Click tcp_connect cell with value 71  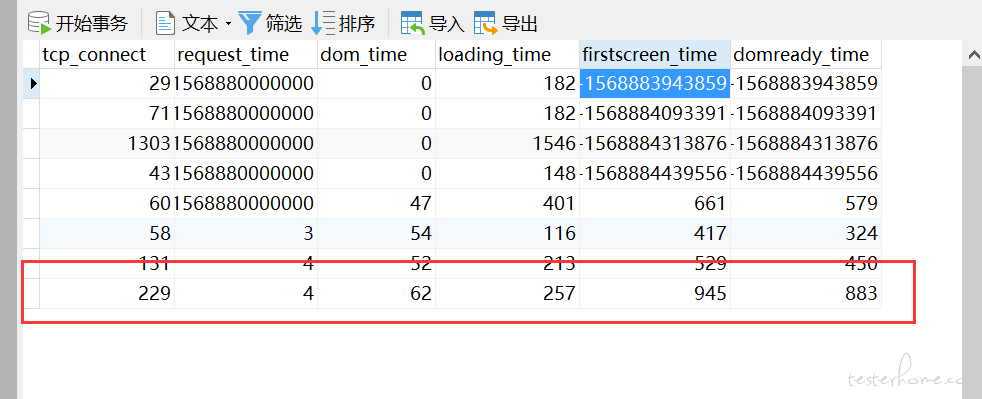[107, 113]
